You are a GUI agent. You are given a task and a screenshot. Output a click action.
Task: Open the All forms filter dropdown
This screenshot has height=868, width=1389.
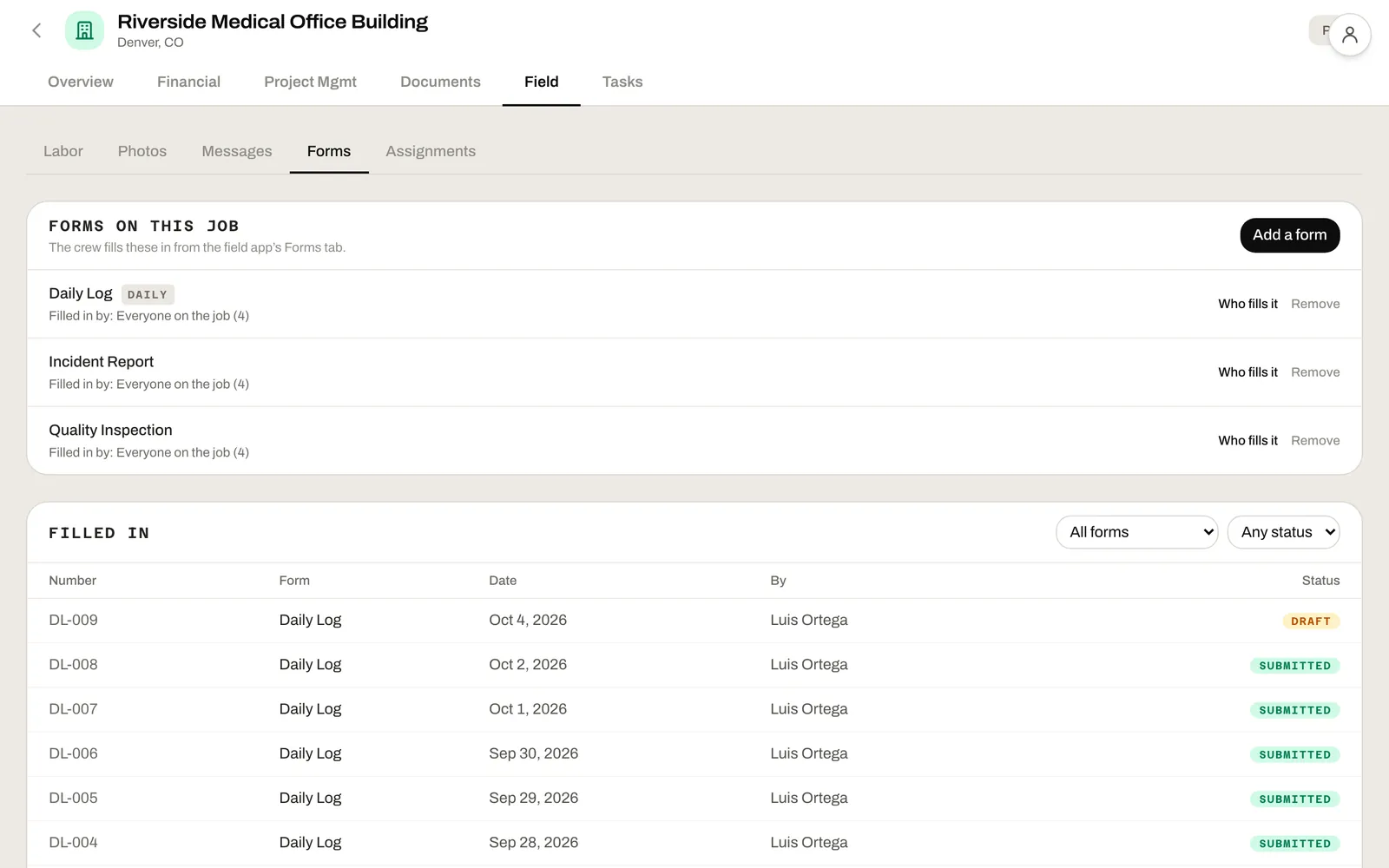(x=1137, y=532)
